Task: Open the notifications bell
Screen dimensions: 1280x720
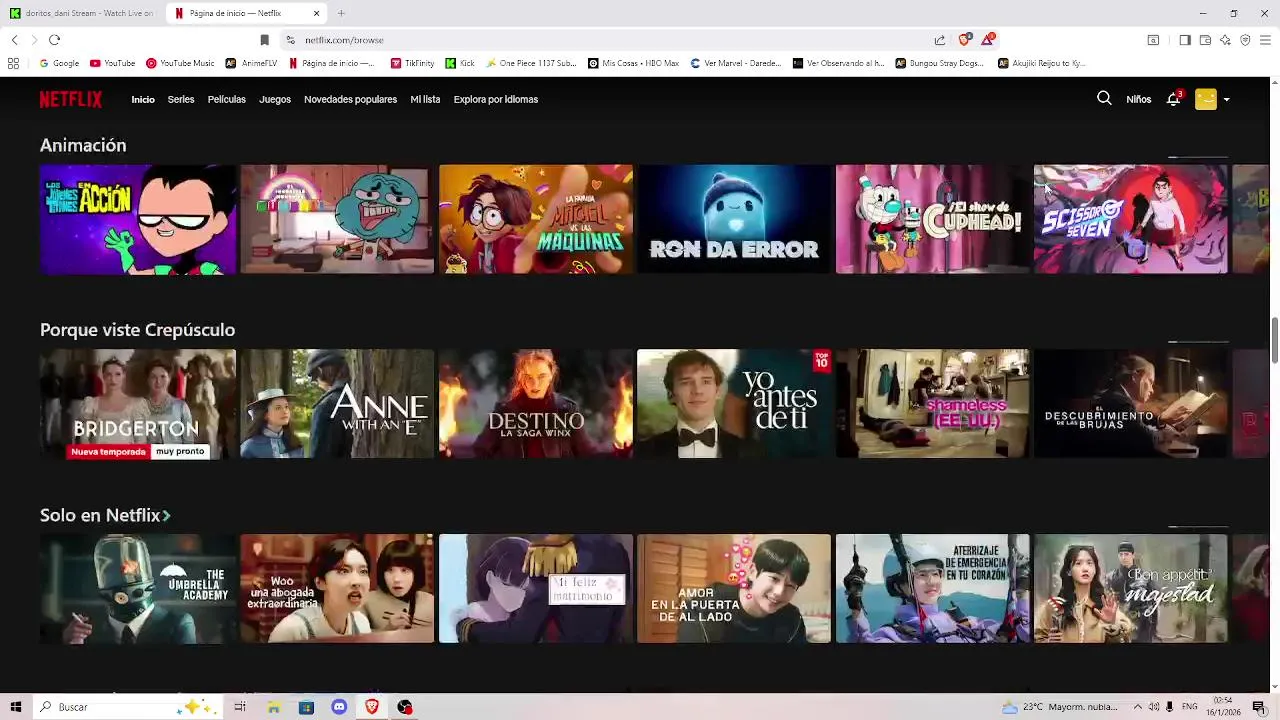Action: [1173, 99]
